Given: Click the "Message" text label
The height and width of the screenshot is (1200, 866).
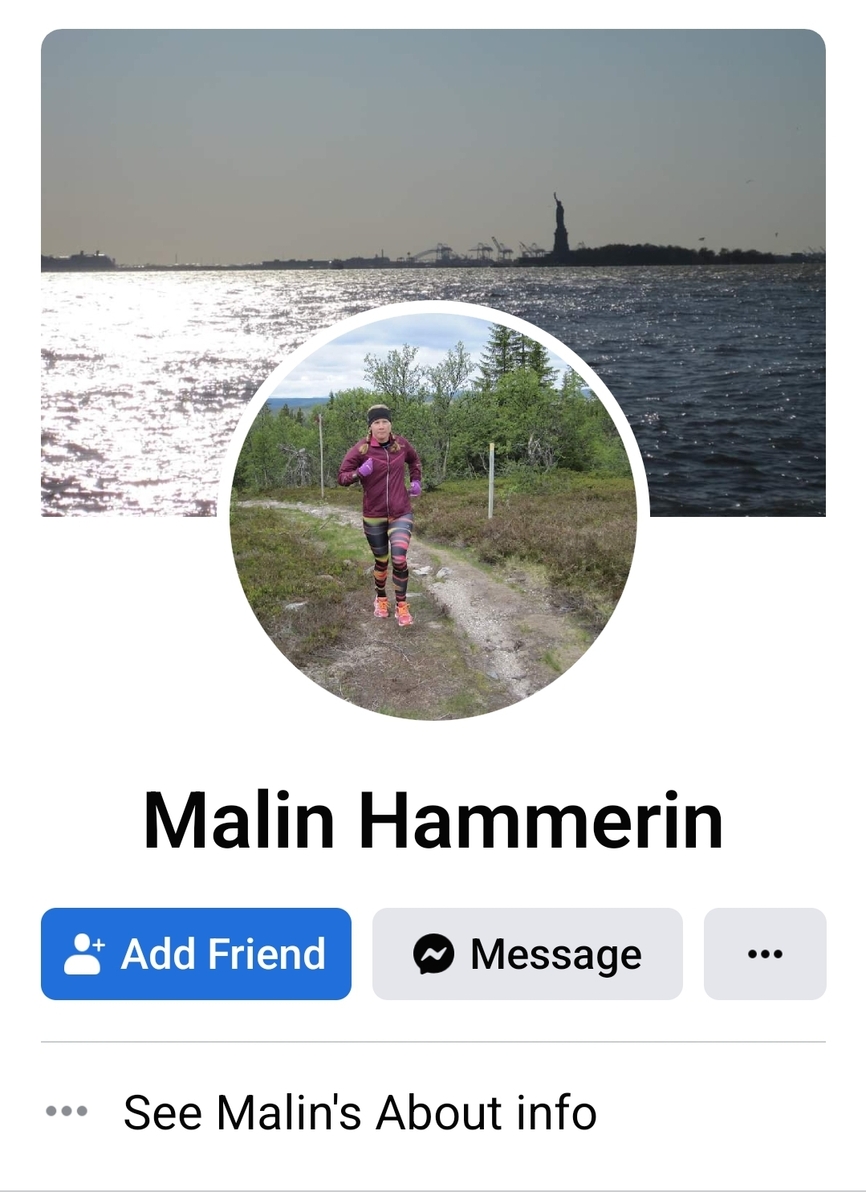Looking at the screenshot, I should [x=556, y=954].
